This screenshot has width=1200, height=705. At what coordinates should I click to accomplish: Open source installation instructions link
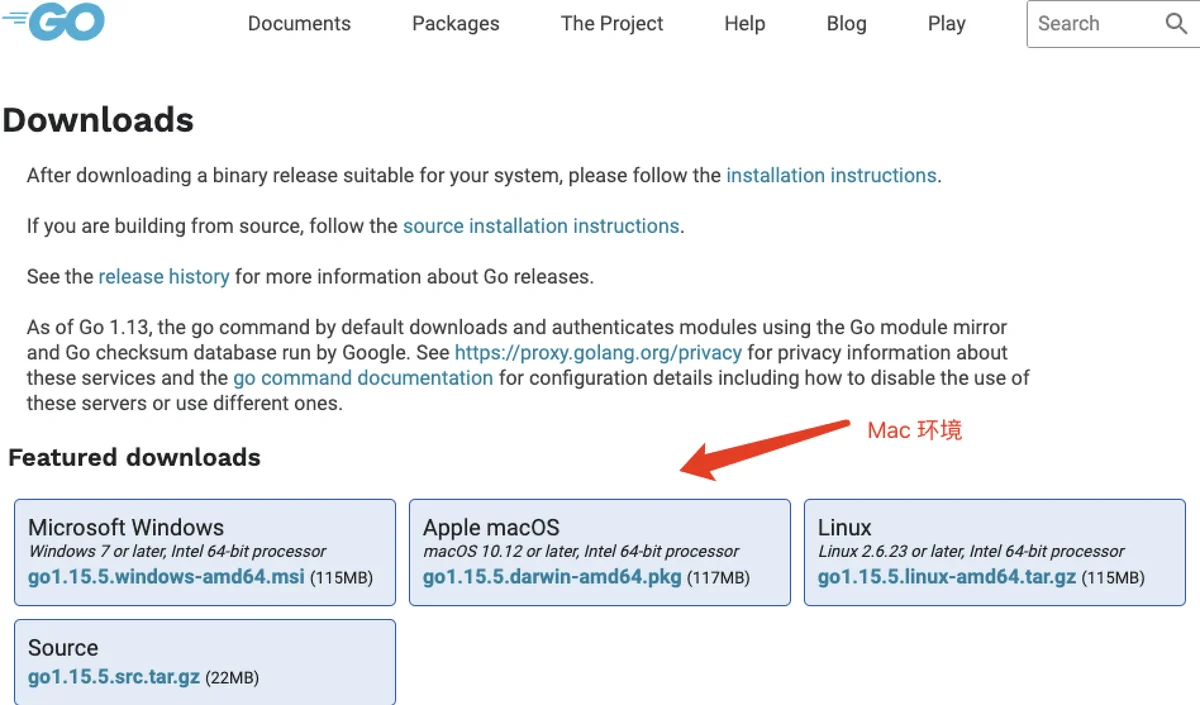[x=541, y=226]
